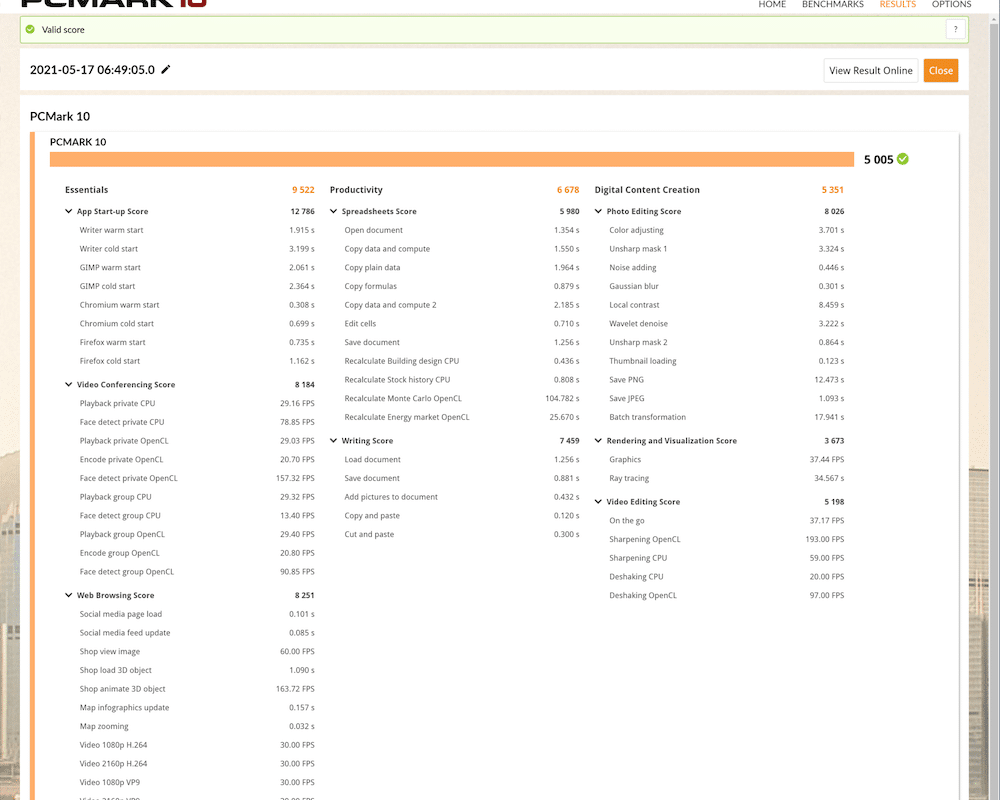Click the PCMark 10 section title
This screenshot has width=1000, height=800.
click(60, 117)
